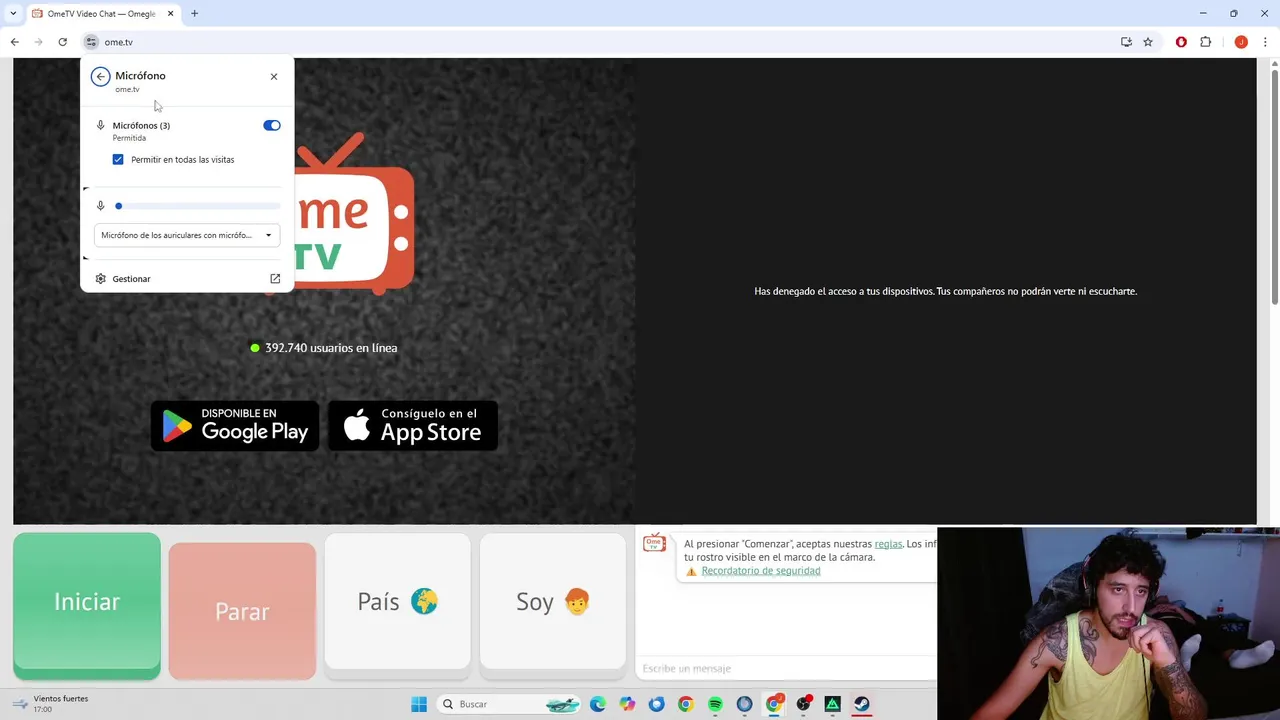Open Steam from the taskbar
Viewport: 1280px width, 720px height.
pyautogui.click(x=862, y=704)
